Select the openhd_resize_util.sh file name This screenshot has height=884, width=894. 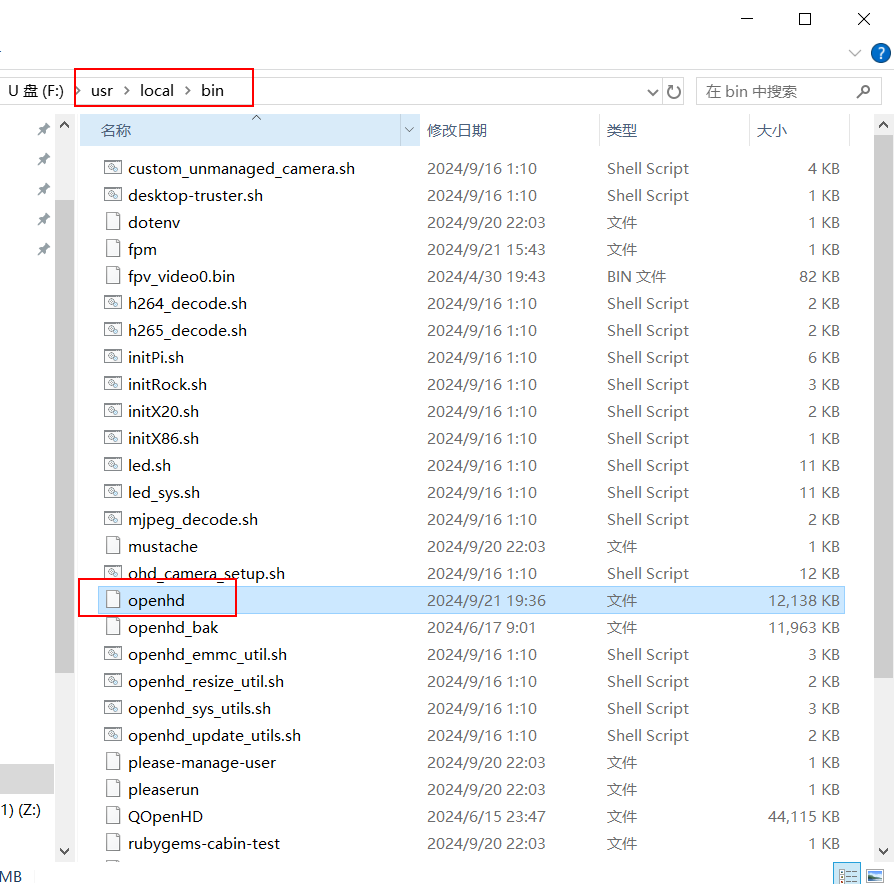click(x=206, y=682)
